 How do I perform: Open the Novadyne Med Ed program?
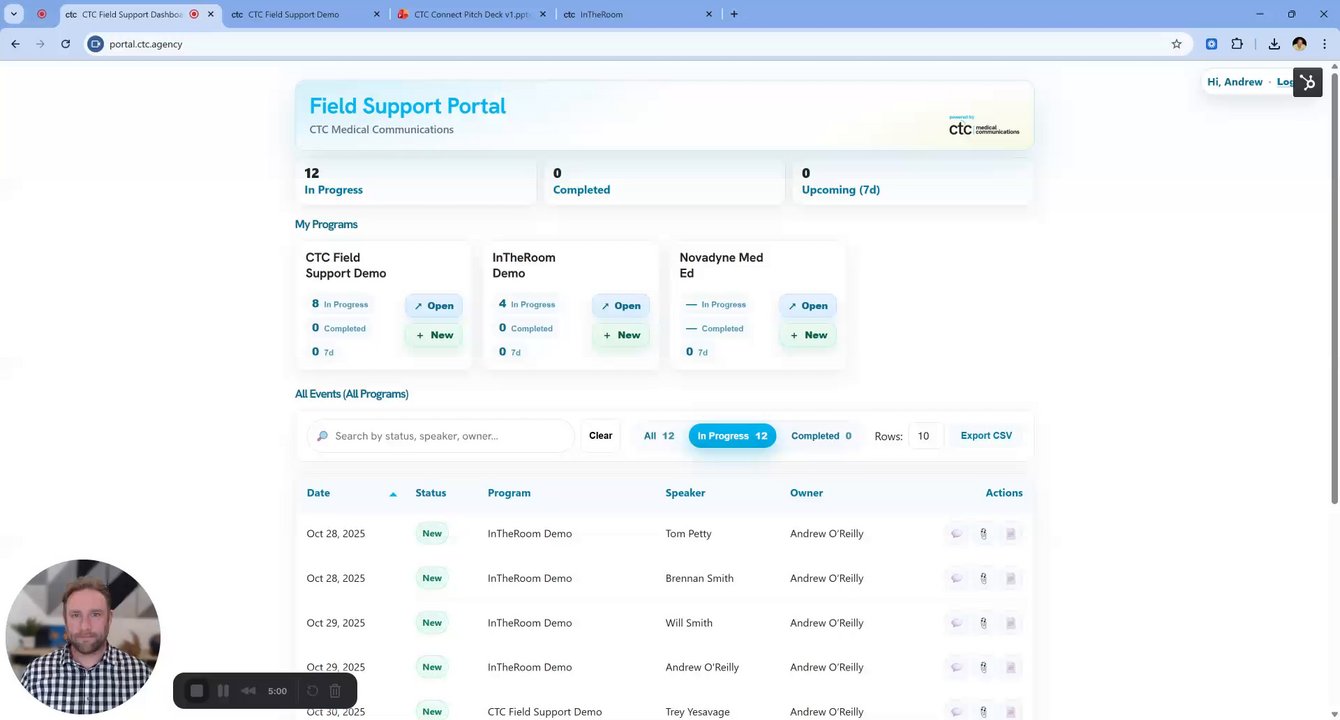pyautogui.click(x=808, y=306)
